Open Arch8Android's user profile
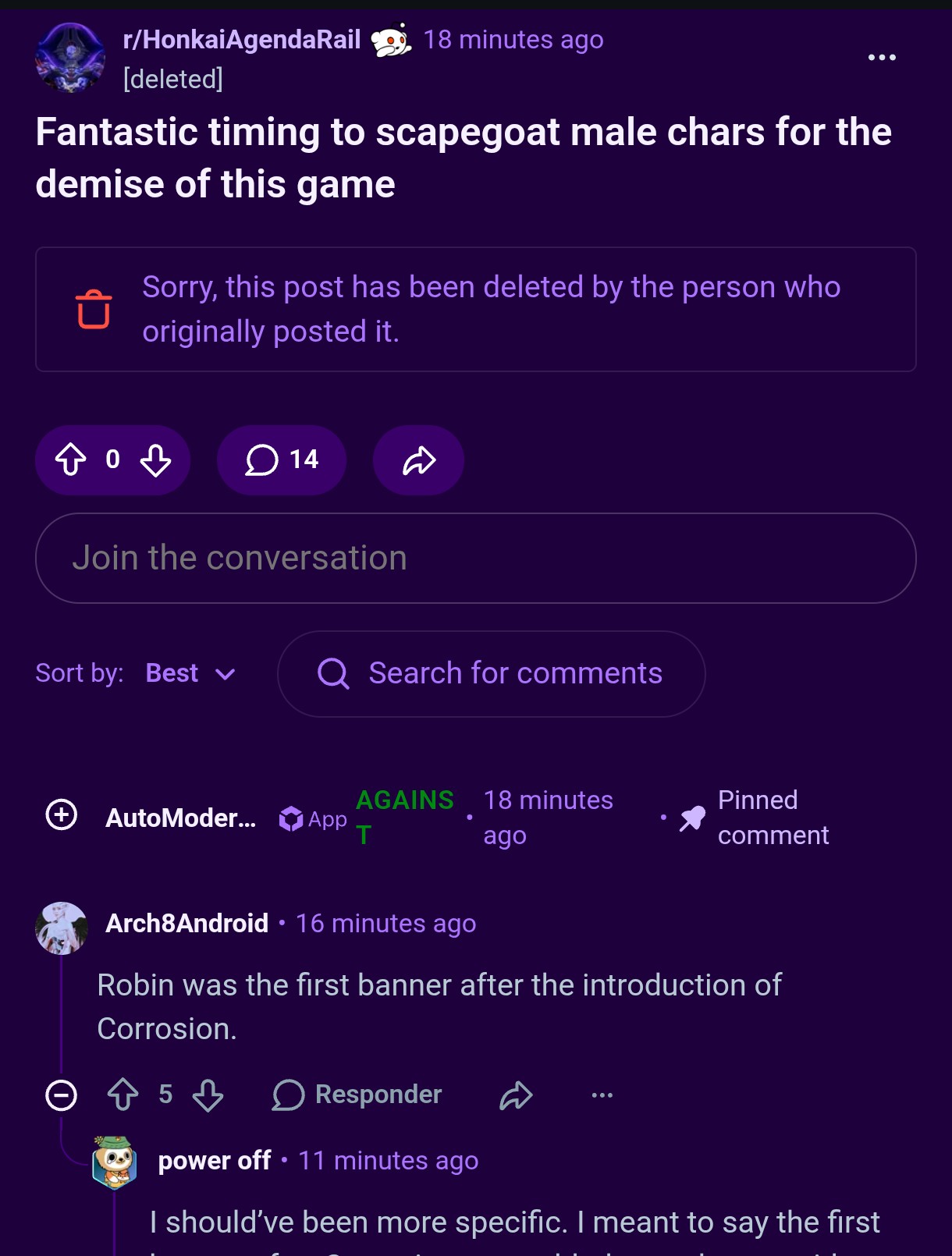The image size is (952, 1256). click(186, 923)
